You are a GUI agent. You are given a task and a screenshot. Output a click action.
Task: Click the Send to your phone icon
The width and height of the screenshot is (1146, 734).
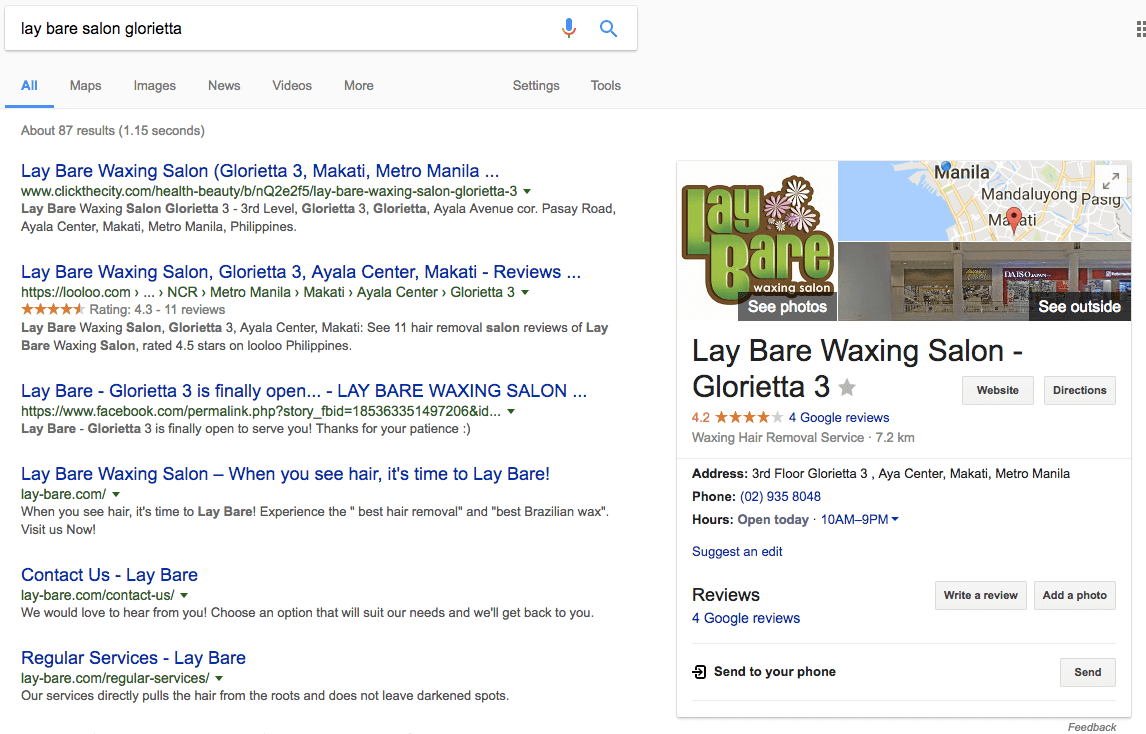(x=699, y=672)
